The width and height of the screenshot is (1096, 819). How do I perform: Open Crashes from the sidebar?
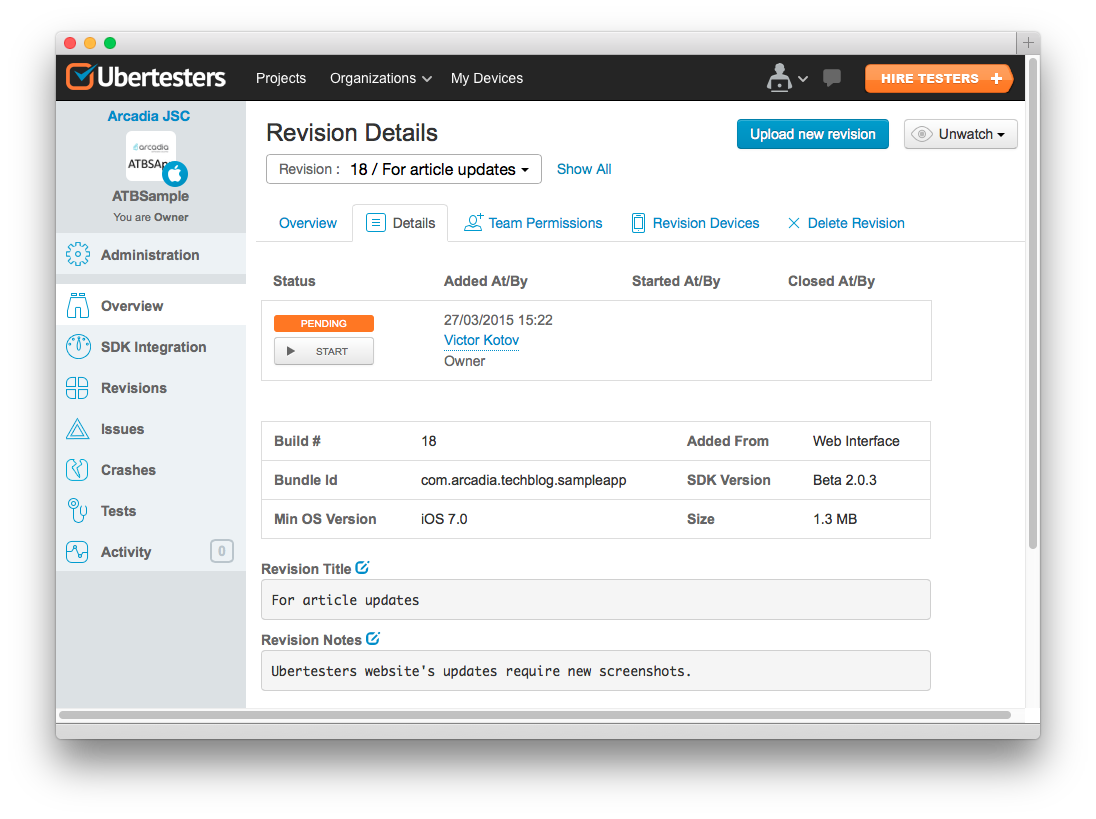coord(127,470)
